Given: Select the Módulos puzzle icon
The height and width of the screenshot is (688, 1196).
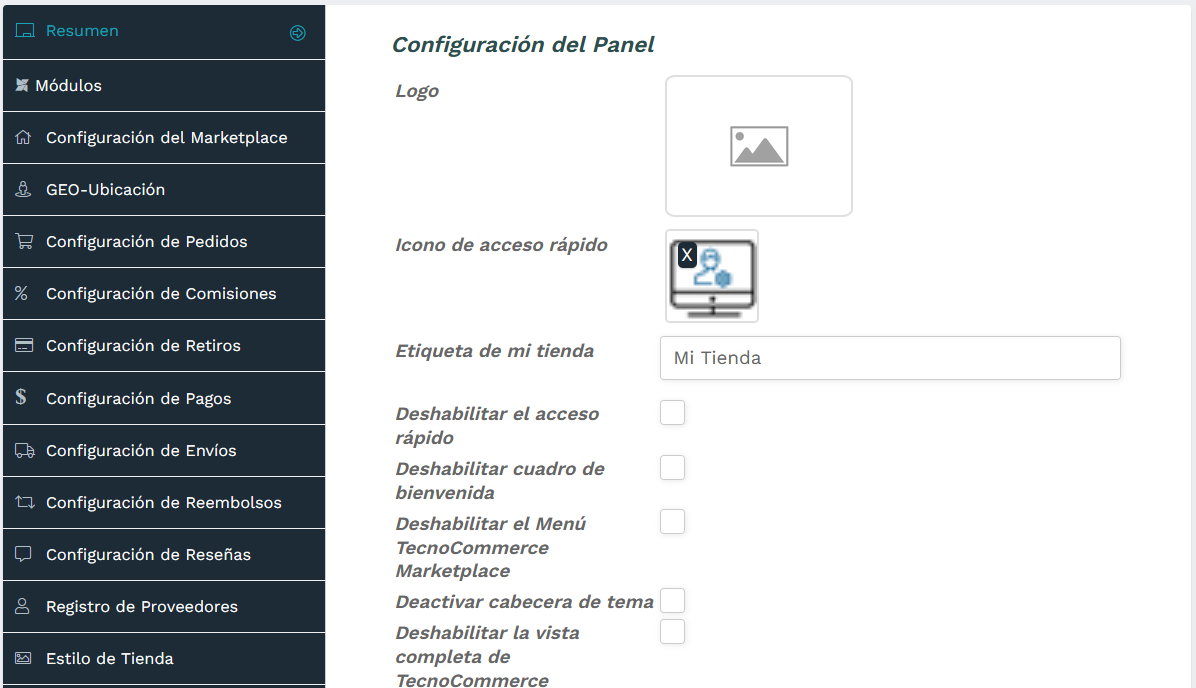Looking at the screenshot, I should pos(21,85).
